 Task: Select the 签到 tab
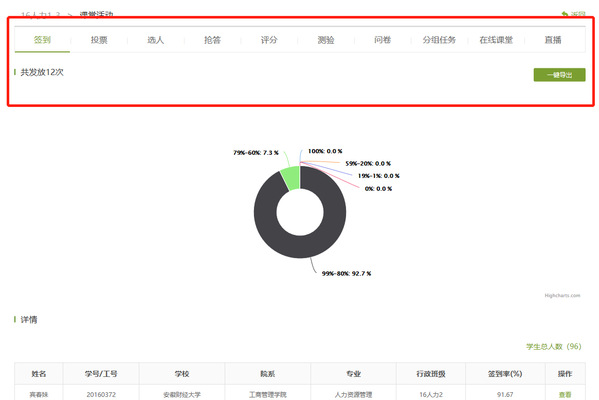[42, 40]
